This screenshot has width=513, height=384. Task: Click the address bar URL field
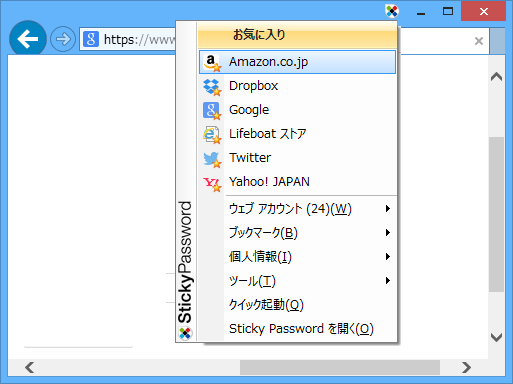click(x=128, y=39)
